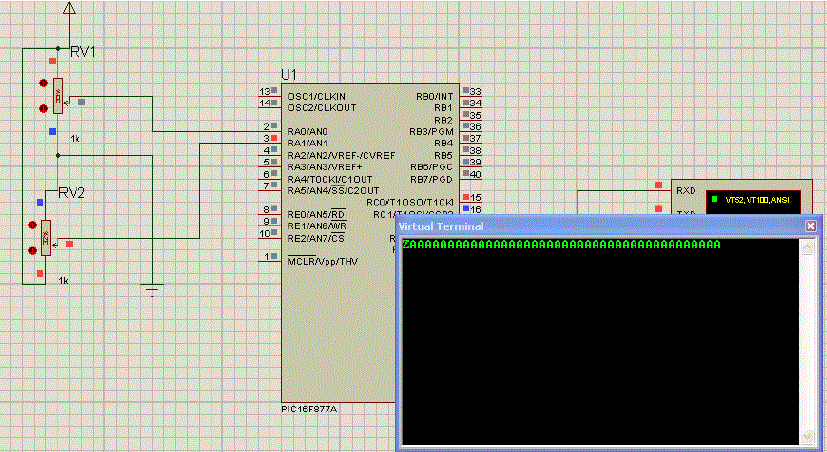Click the upper red adjust dot on RV1
This screenshot has height=452, width=827.
tap(43, 84)
